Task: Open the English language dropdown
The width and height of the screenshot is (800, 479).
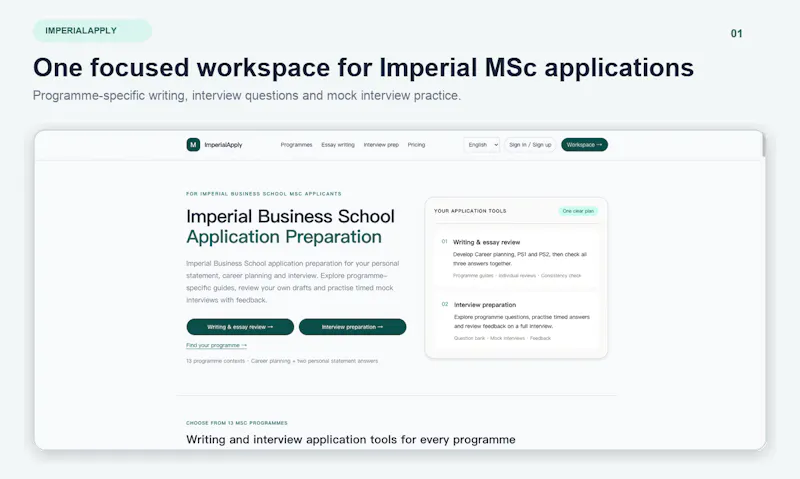Action: click(482, 145)
